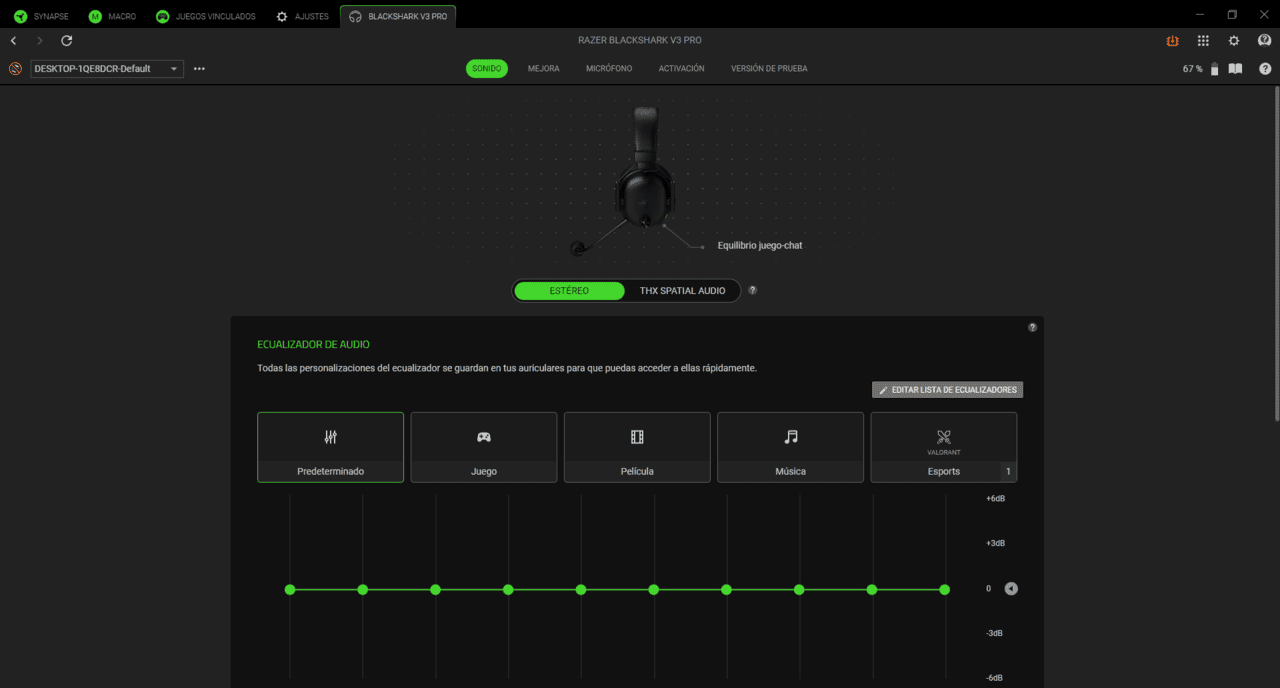Reset the equalizer with the 0 dB arrow icon
The height and width of the screenshot is (688, 1280).
coord(1011,589)
